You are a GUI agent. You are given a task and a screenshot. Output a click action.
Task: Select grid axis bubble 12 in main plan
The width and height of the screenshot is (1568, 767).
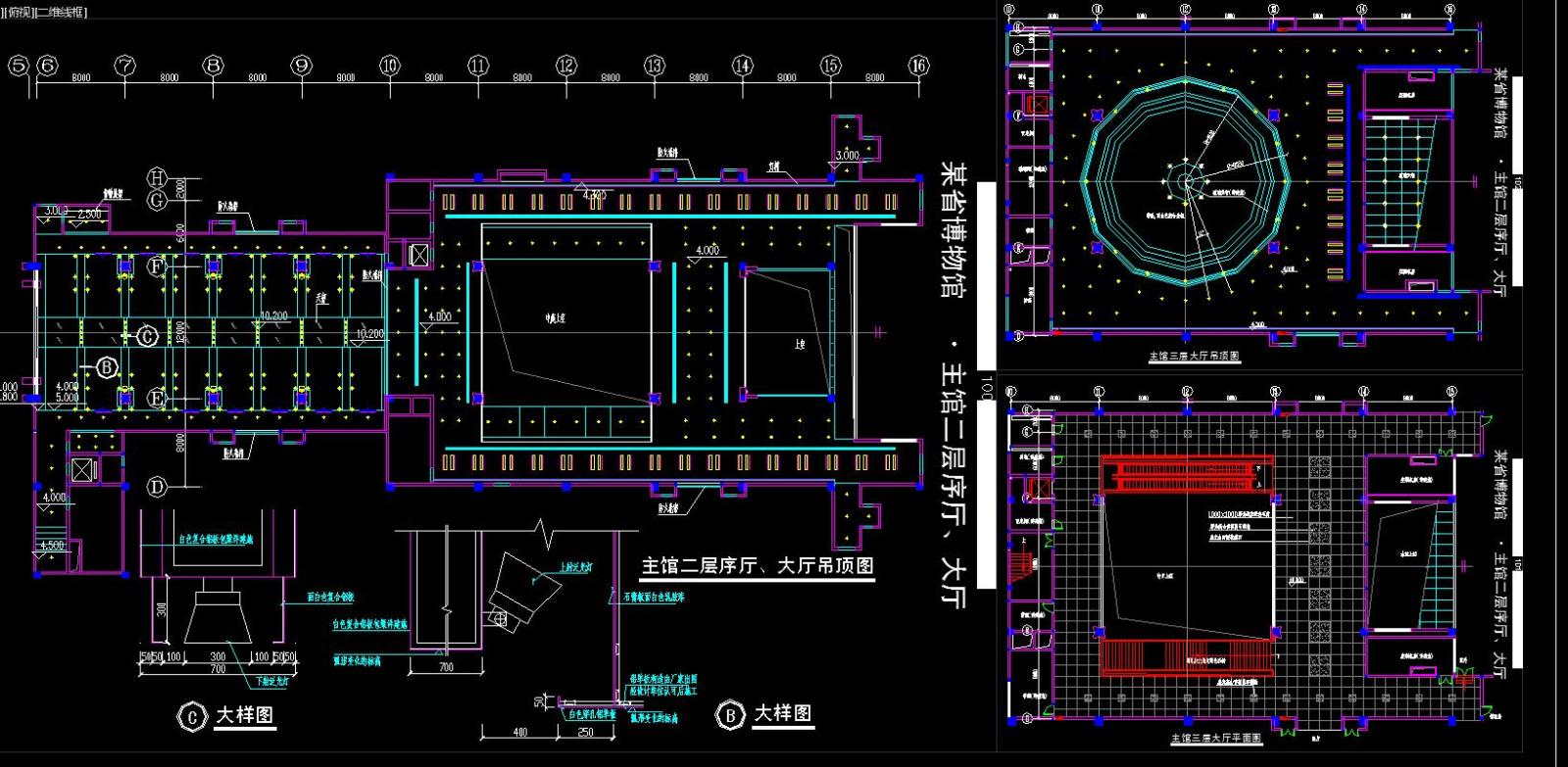(x=566, y=66)
